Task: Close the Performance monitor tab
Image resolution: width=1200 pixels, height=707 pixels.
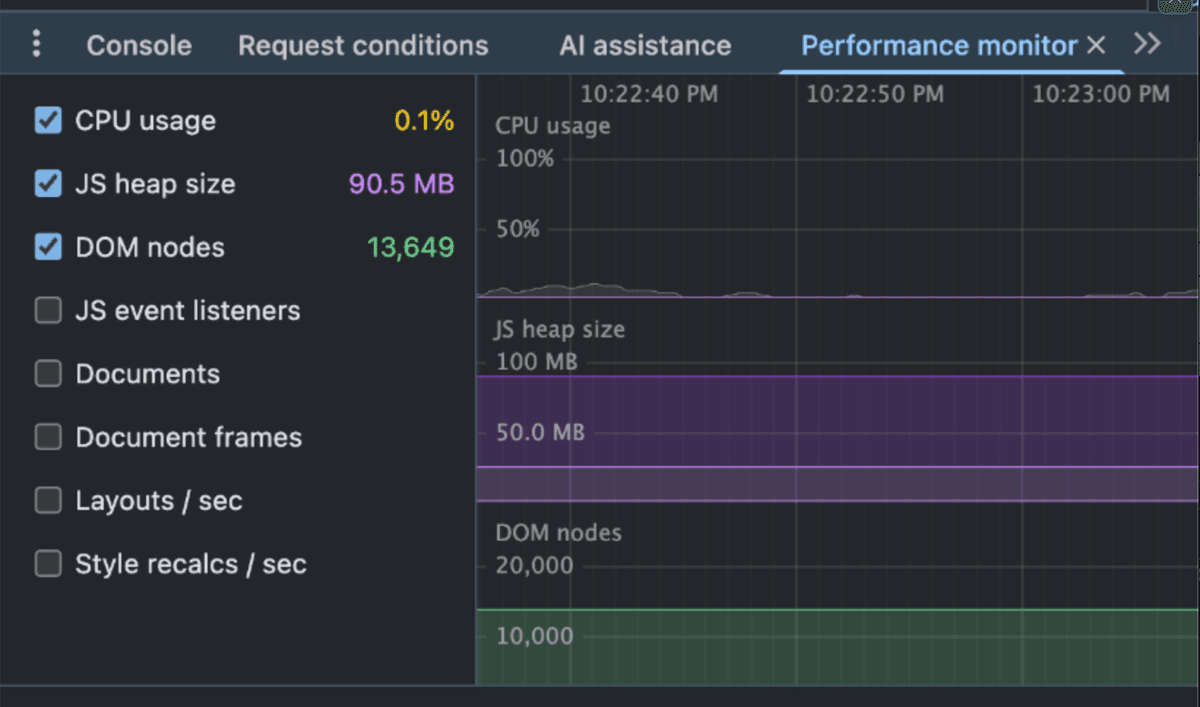Action: tap(1096, 45)
